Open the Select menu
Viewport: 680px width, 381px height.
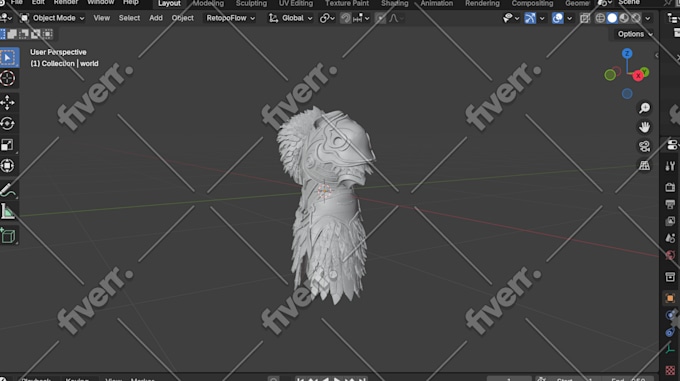pyautogui.click(x=129, y=18)
